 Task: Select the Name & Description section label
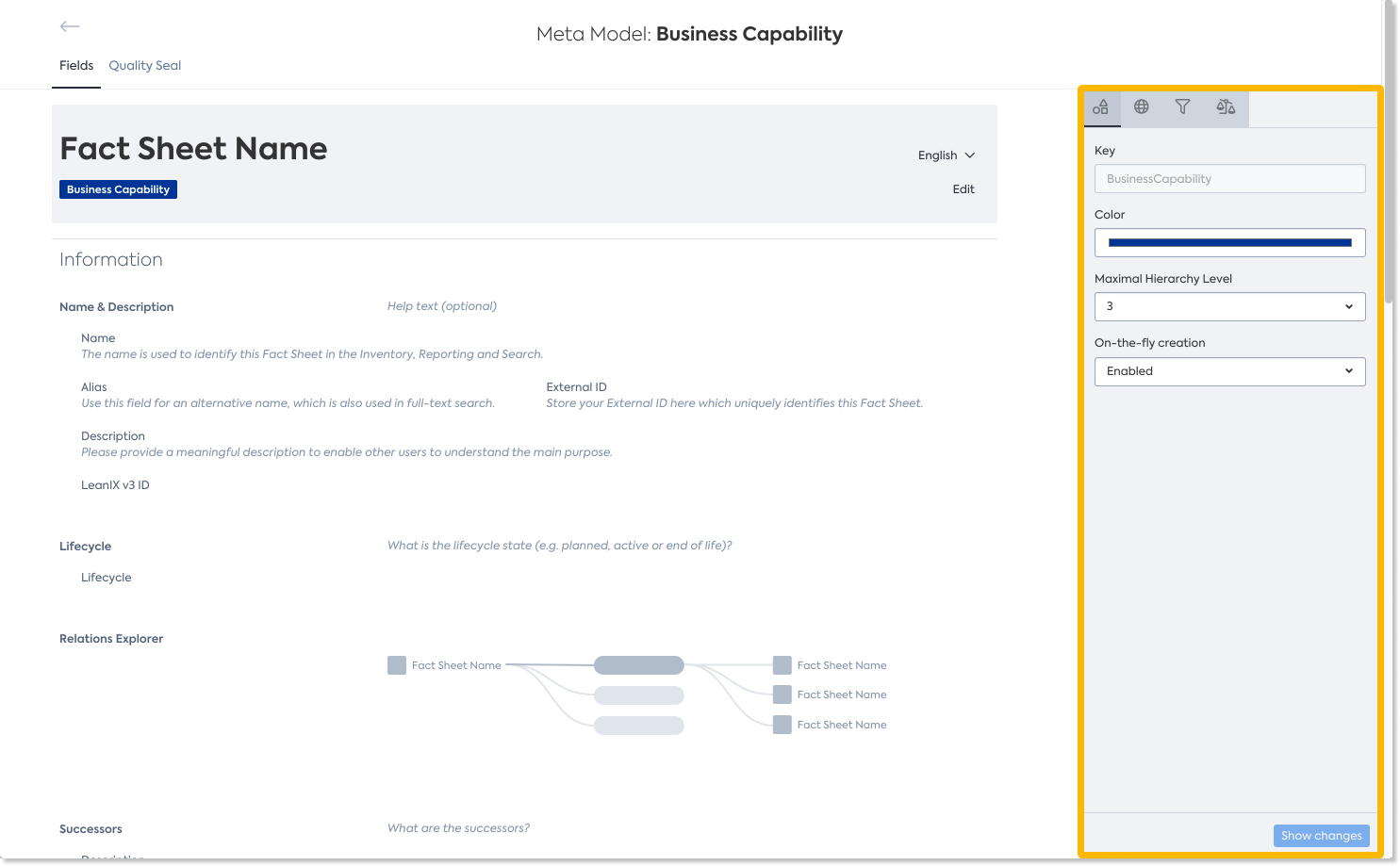116,307
